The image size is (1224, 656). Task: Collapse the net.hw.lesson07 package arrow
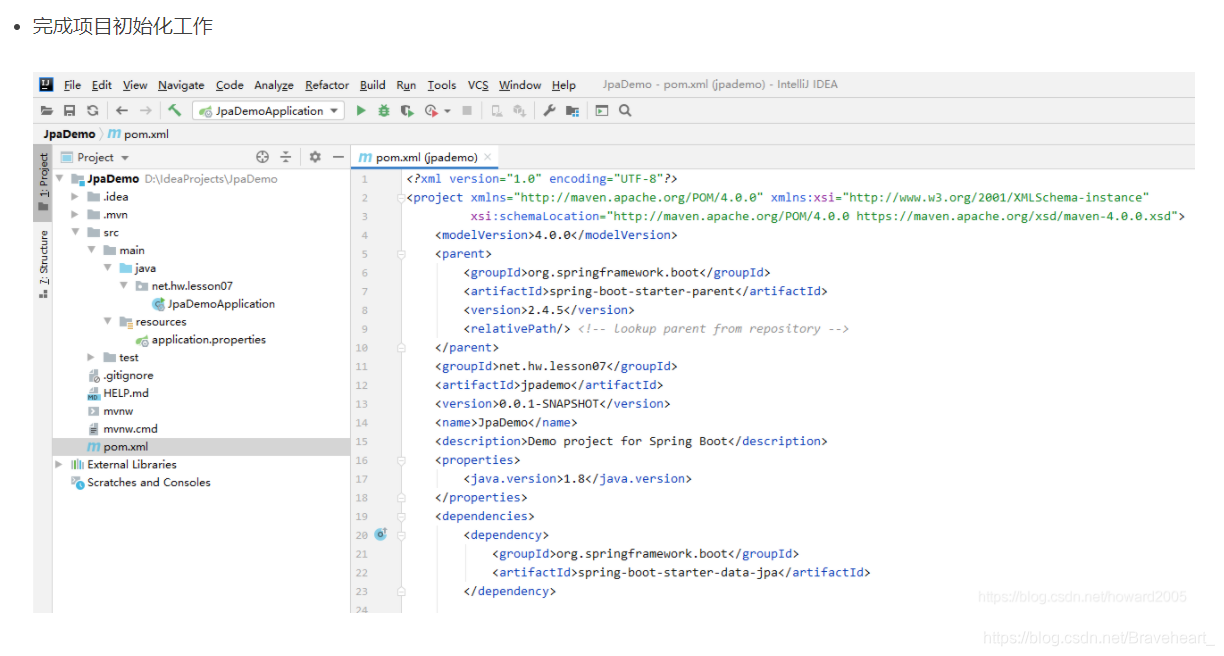(x=124, y=286)
